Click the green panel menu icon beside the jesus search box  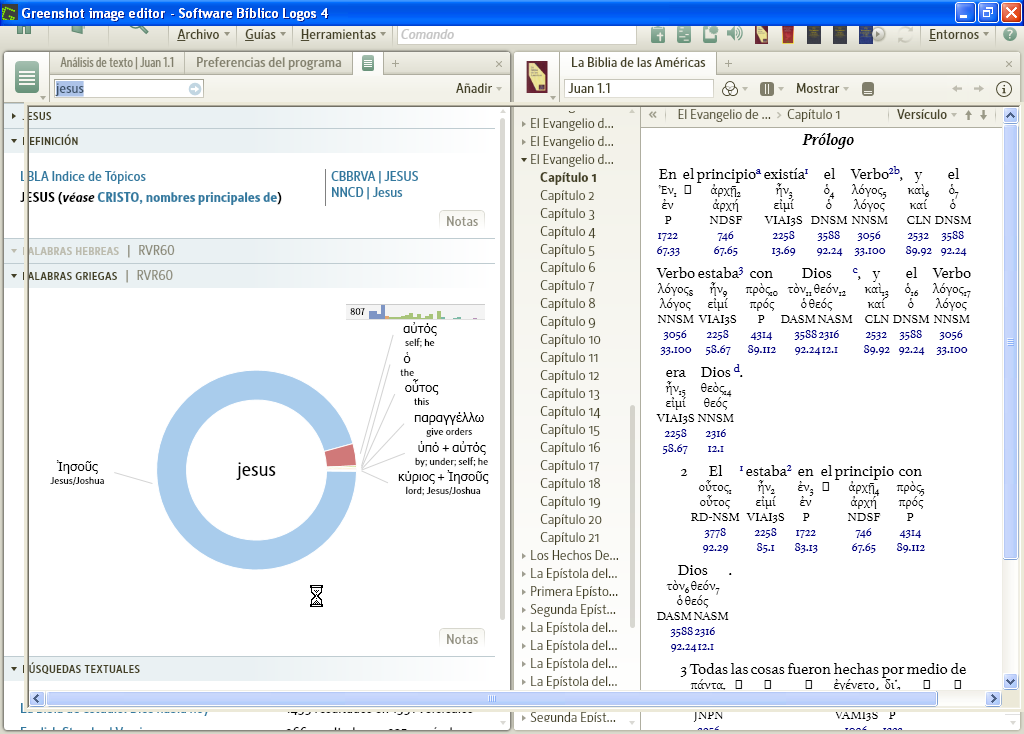tap(28, 78)
